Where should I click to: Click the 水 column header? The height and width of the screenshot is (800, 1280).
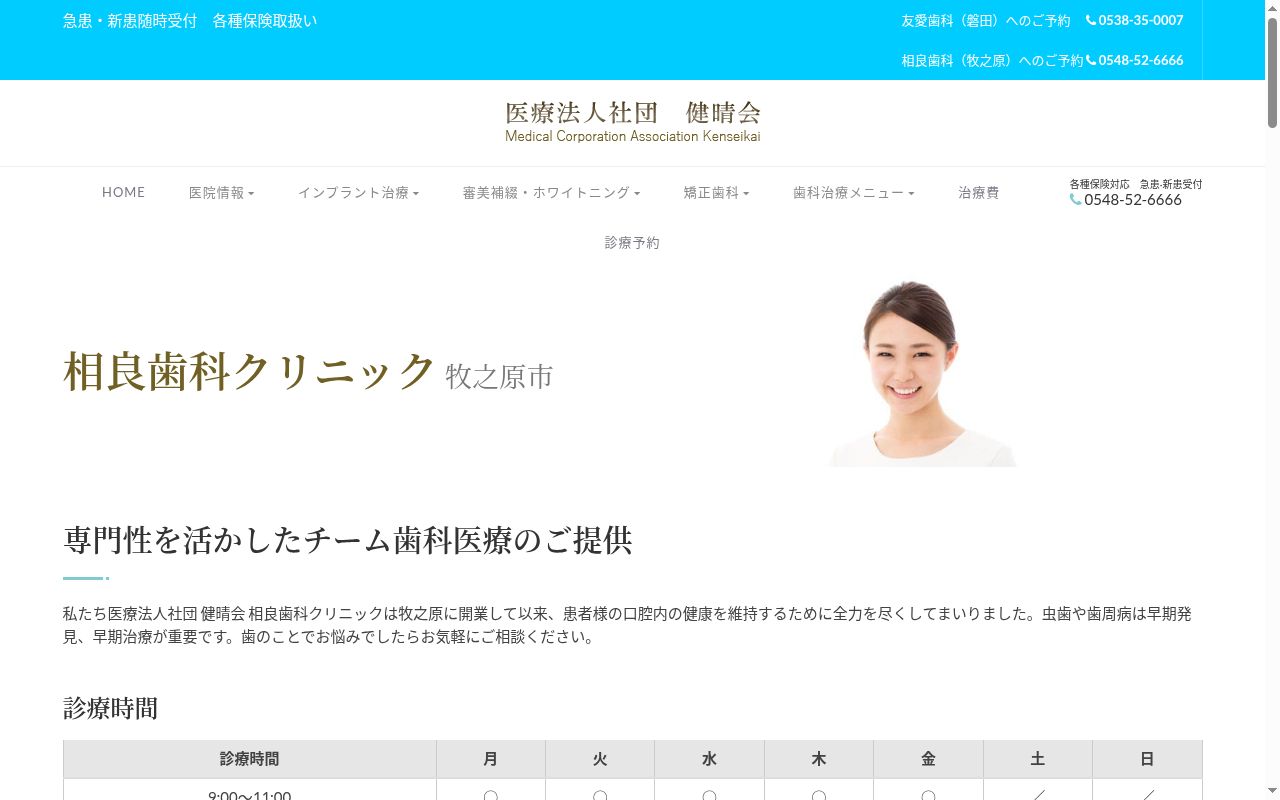(709, 759)
